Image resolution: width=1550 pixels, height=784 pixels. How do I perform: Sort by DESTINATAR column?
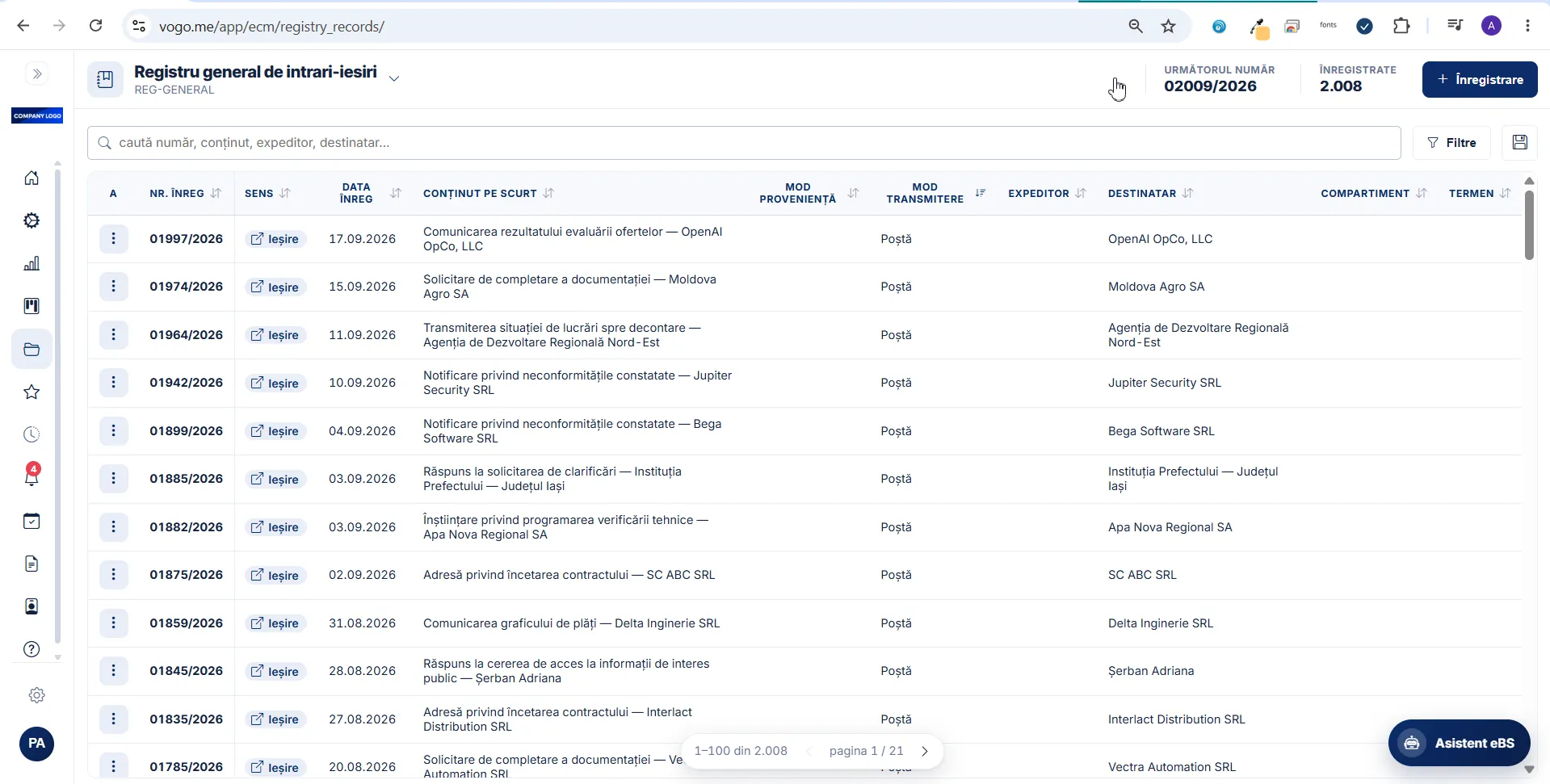point(1188,194)
